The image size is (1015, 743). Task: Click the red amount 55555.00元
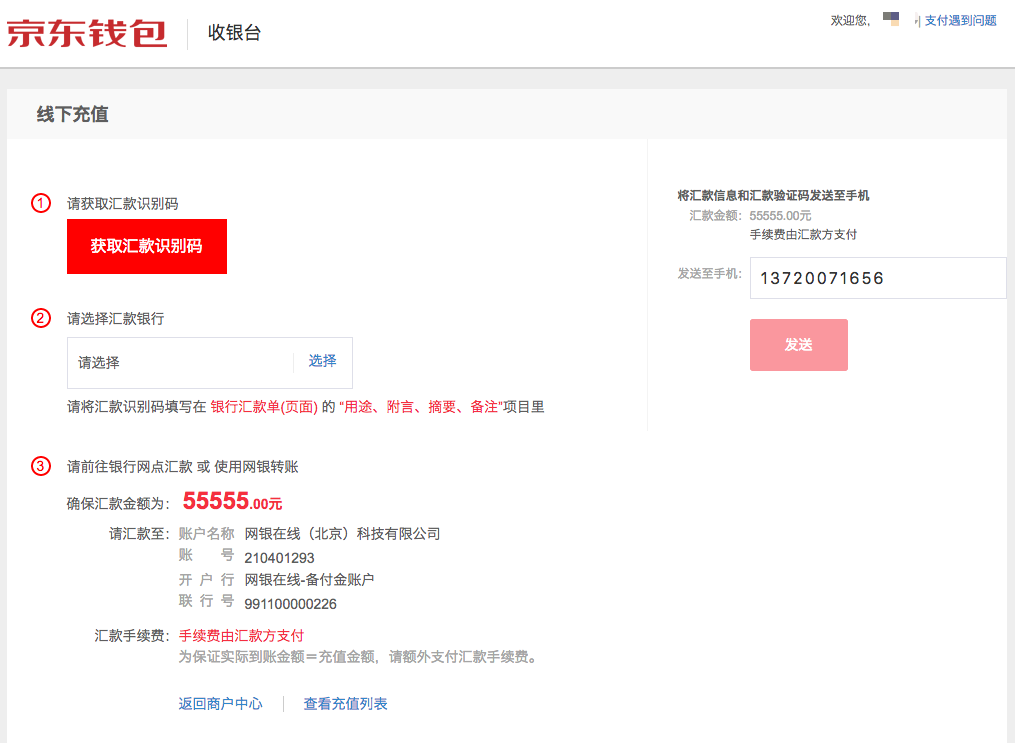click(232, 501)
